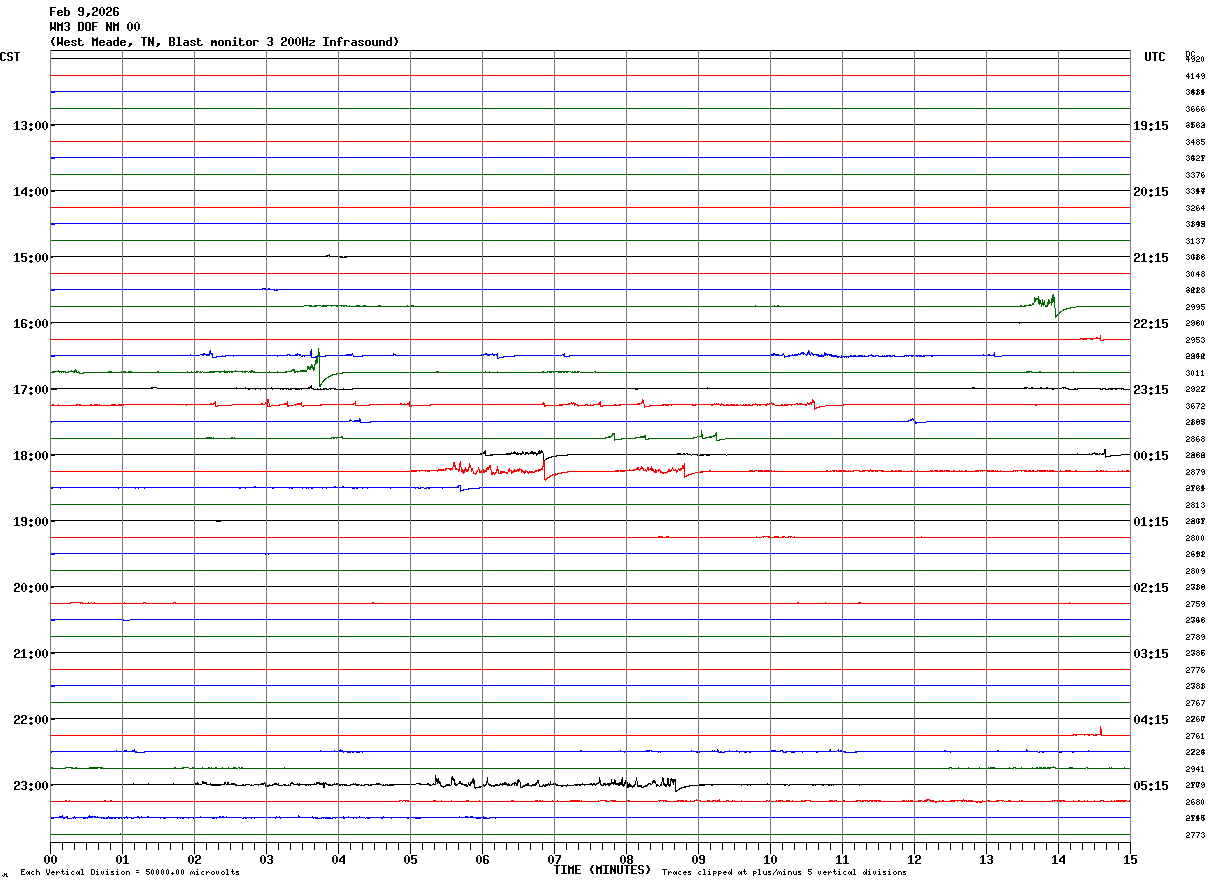Click DC offset value 3376
Viewport: 1210px width, 886px height.
tap(1195, 175)
